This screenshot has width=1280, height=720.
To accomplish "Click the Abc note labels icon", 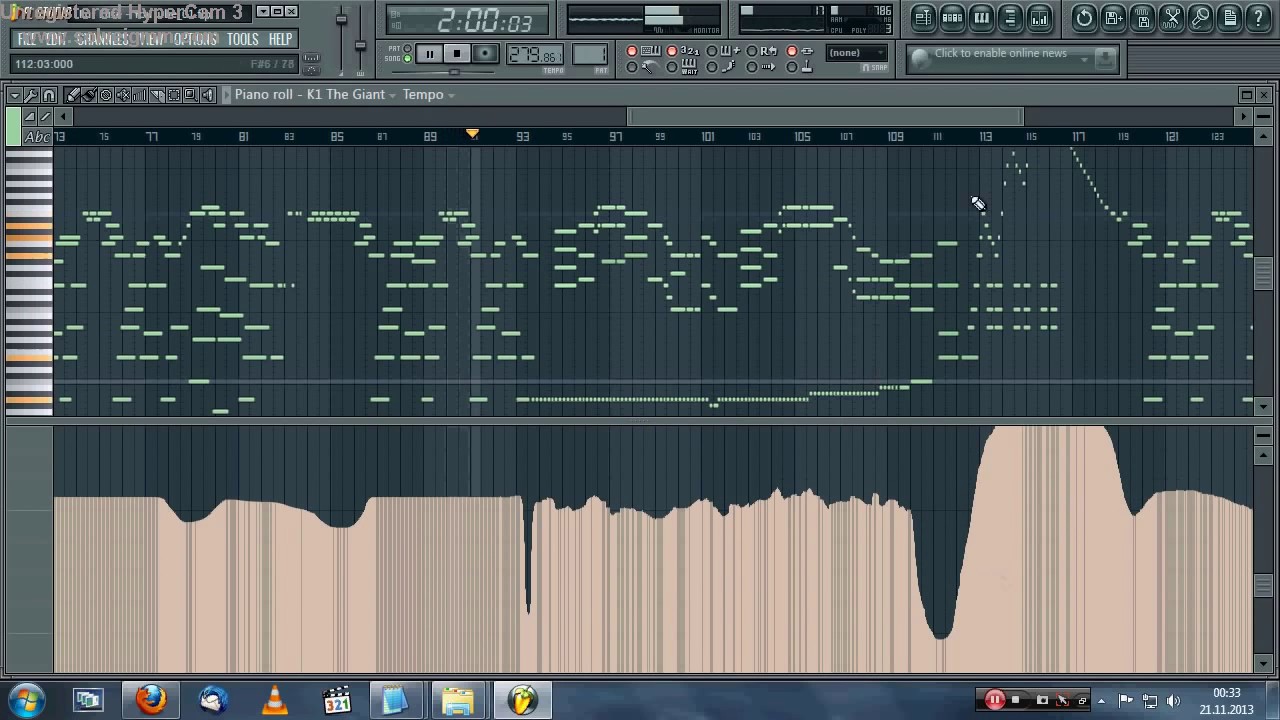I will click(37, 137).
